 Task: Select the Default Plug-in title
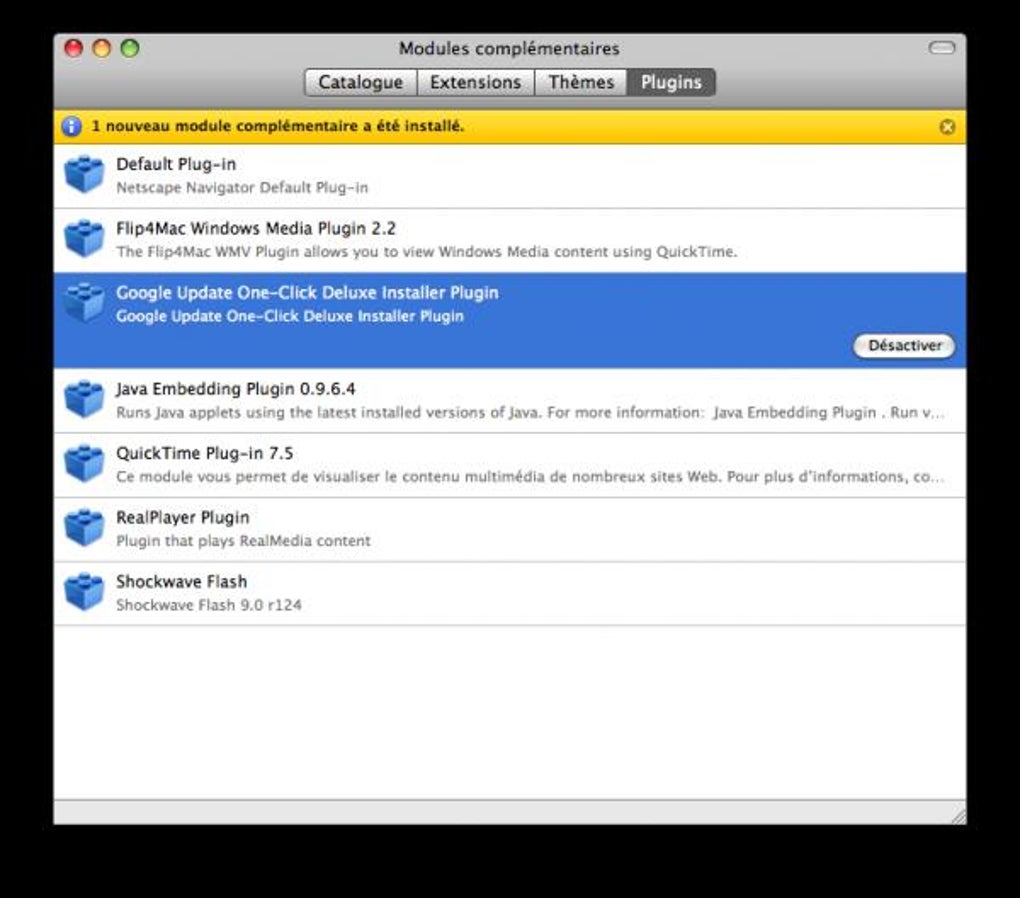tap(176, 165)
